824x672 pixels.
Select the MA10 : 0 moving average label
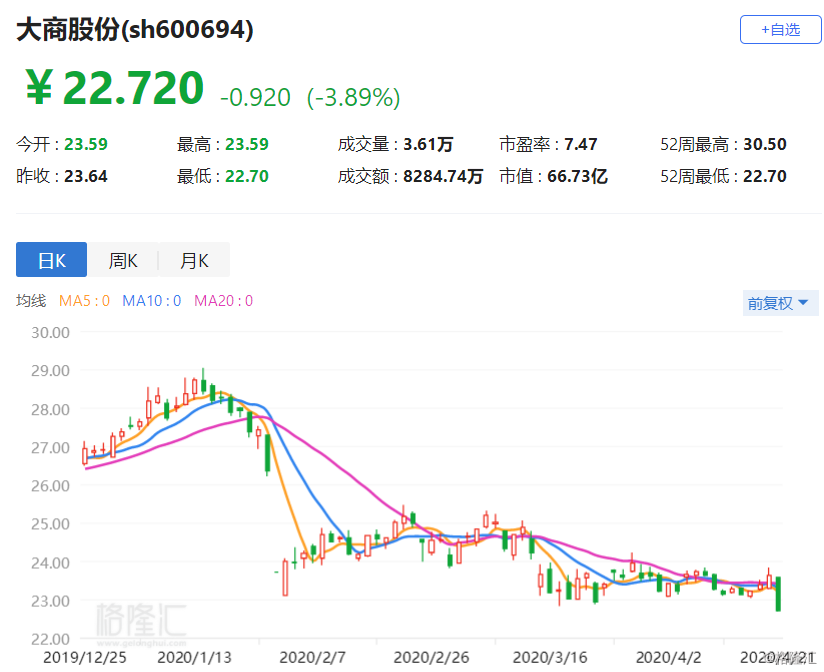(x=151, y=301)
